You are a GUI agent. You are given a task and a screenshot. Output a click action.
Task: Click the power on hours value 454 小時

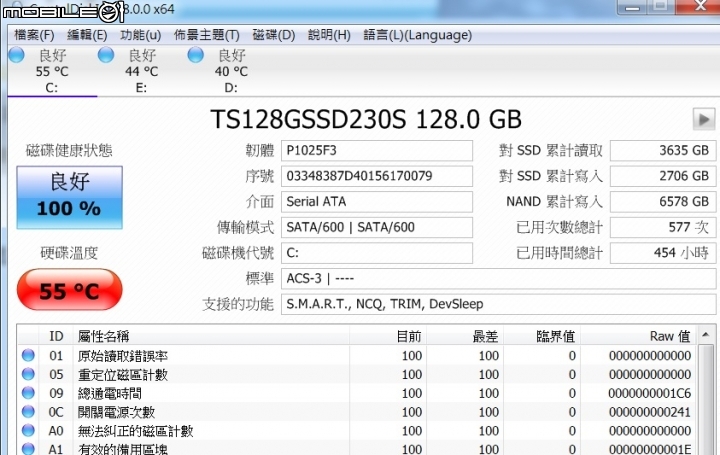(663, 253)
